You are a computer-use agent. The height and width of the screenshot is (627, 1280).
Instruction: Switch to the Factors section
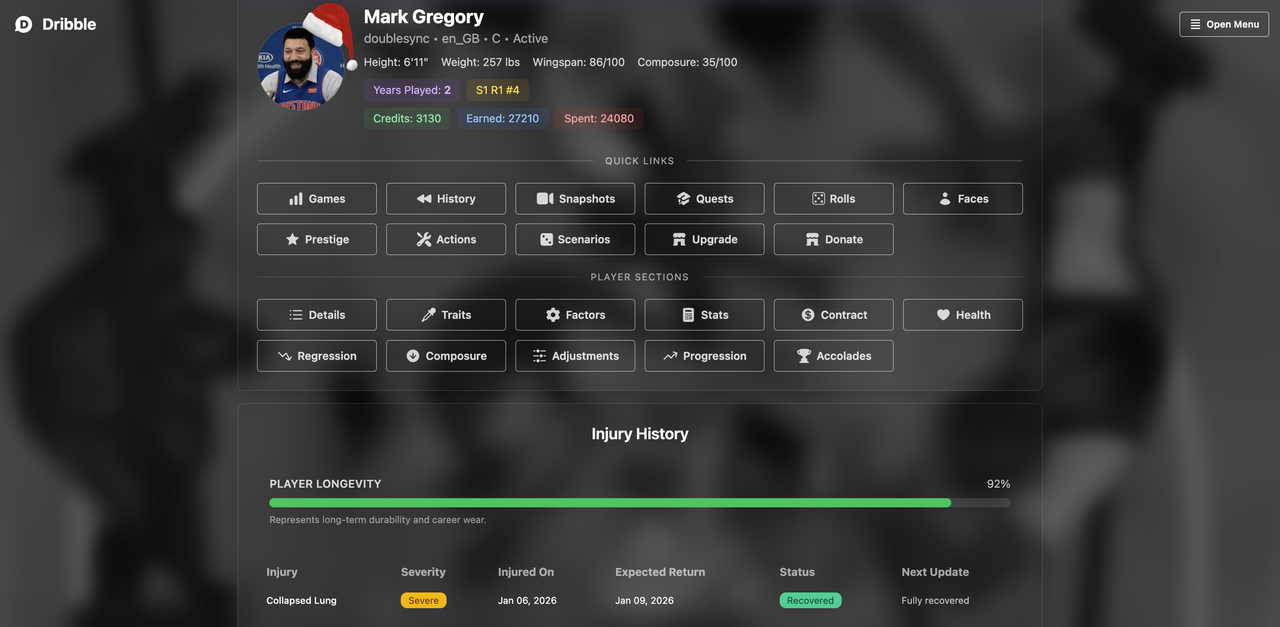tap(575, 315)
